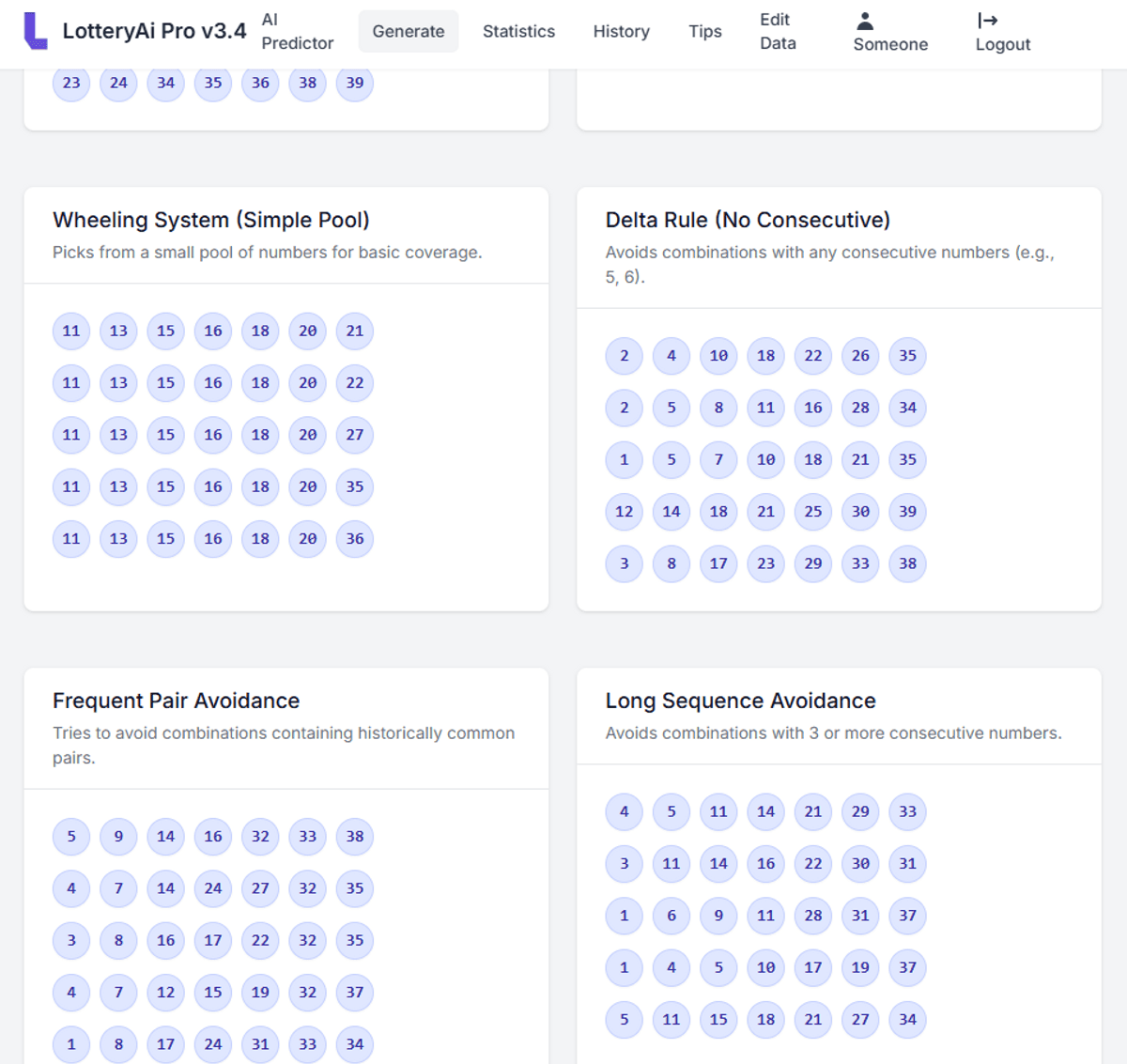Select ball 36 in Wheeling System bottom row

[x=355, y=539]
